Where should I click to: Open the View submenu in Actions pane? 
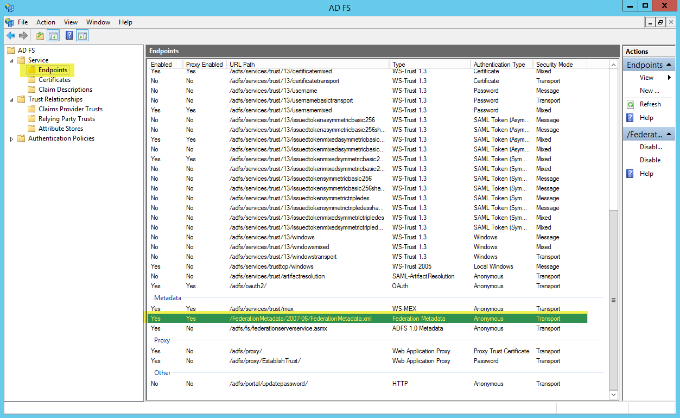(x=647, y=77)
